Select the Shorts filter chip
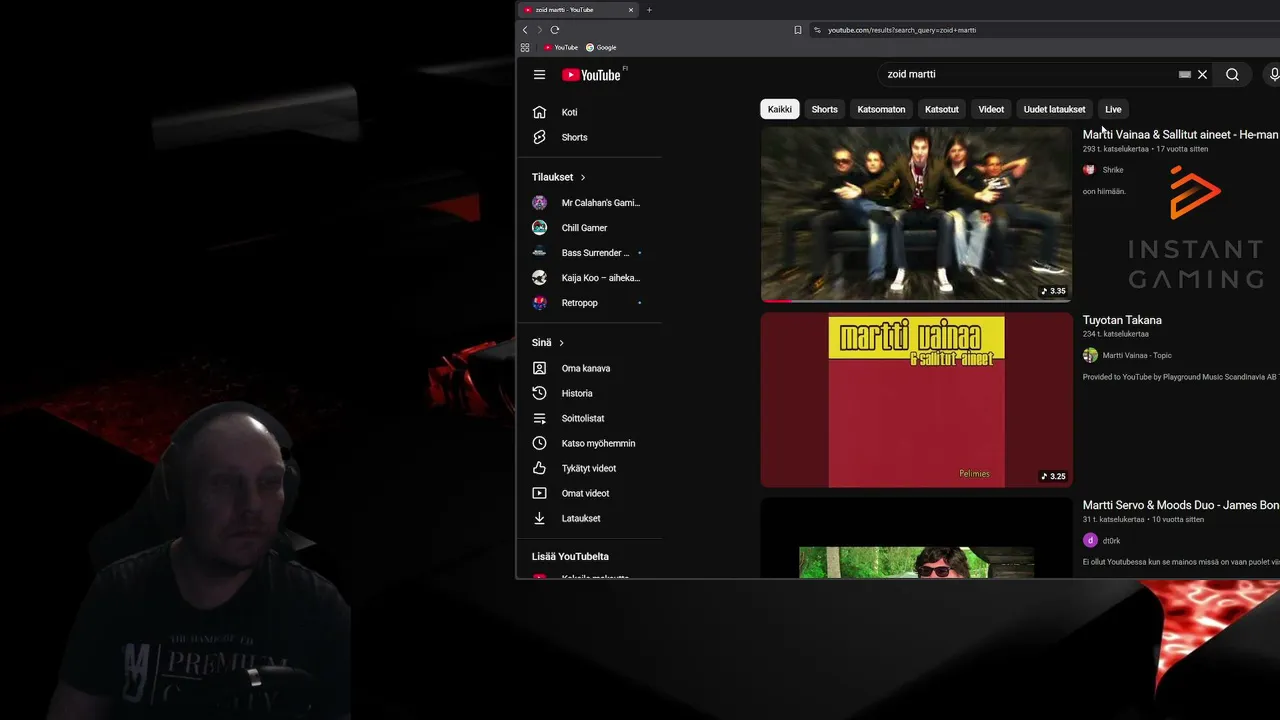The image size is (1280, 720). click(825, 109)
